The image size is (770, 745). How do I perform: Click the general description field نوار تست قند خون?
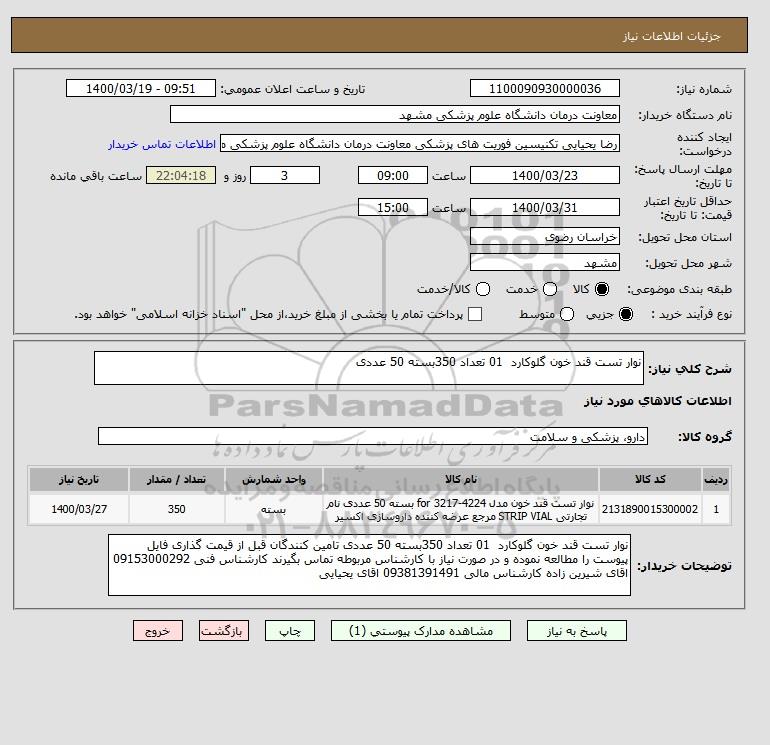pos(369,368)
